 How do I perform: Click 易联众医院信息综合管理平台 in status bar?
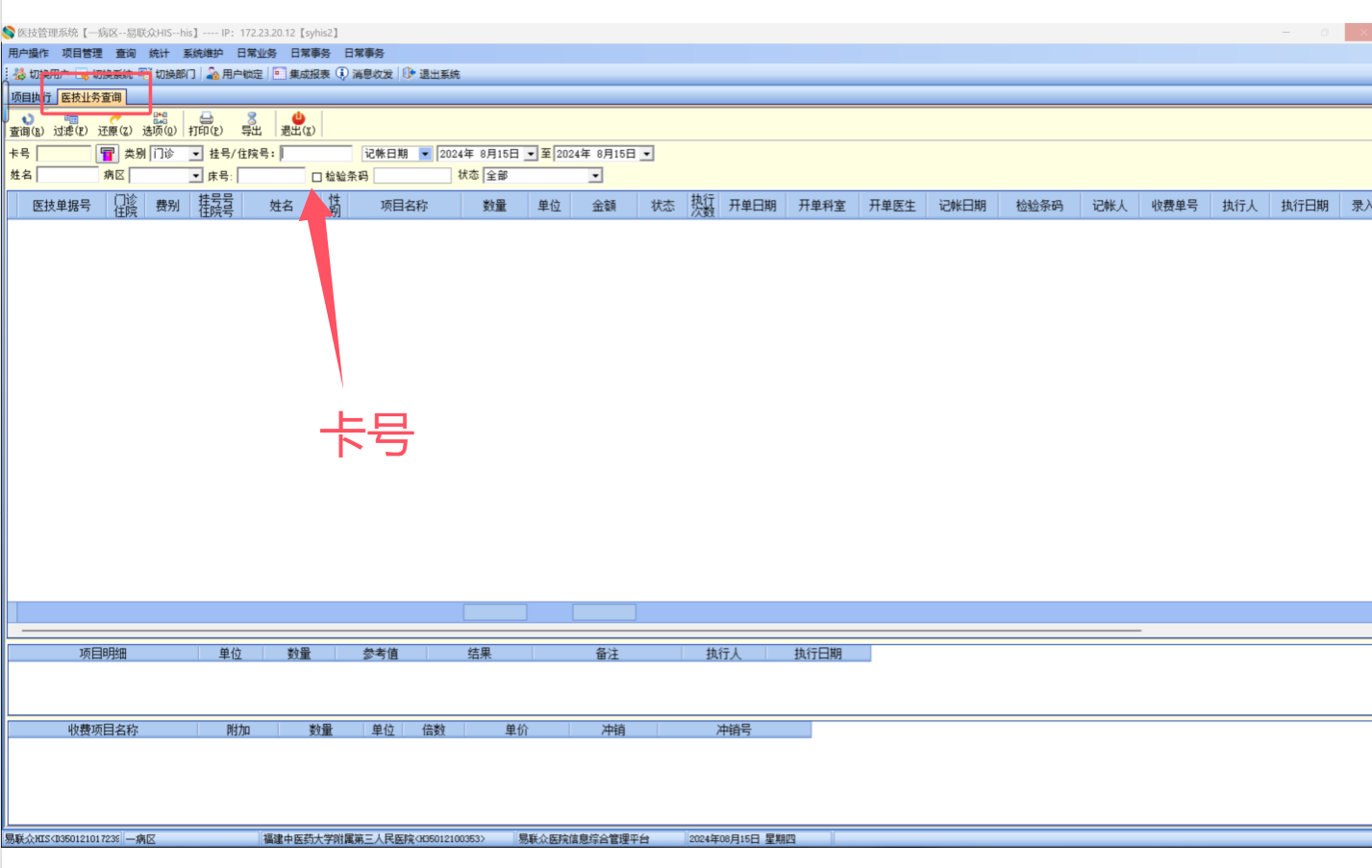(x=584, y=839)
